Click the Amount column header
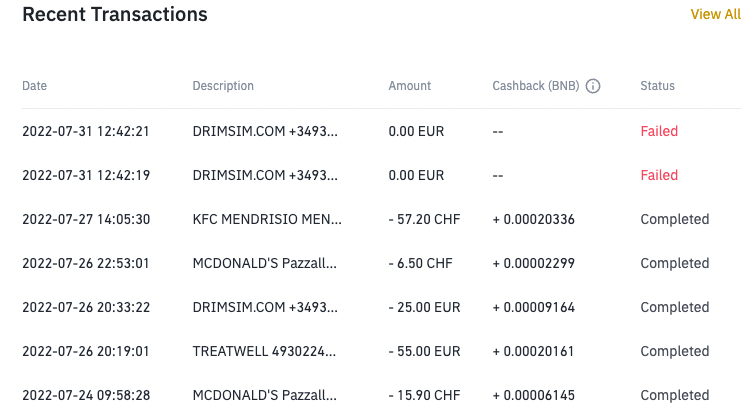The width and height of the screenshot is (754, 413). [x=410, y=86]
